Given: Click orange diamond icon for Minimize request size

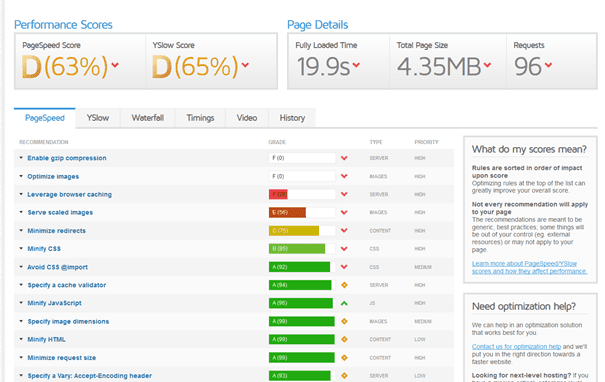Looking at the screenshot, I should coord(344,358).
